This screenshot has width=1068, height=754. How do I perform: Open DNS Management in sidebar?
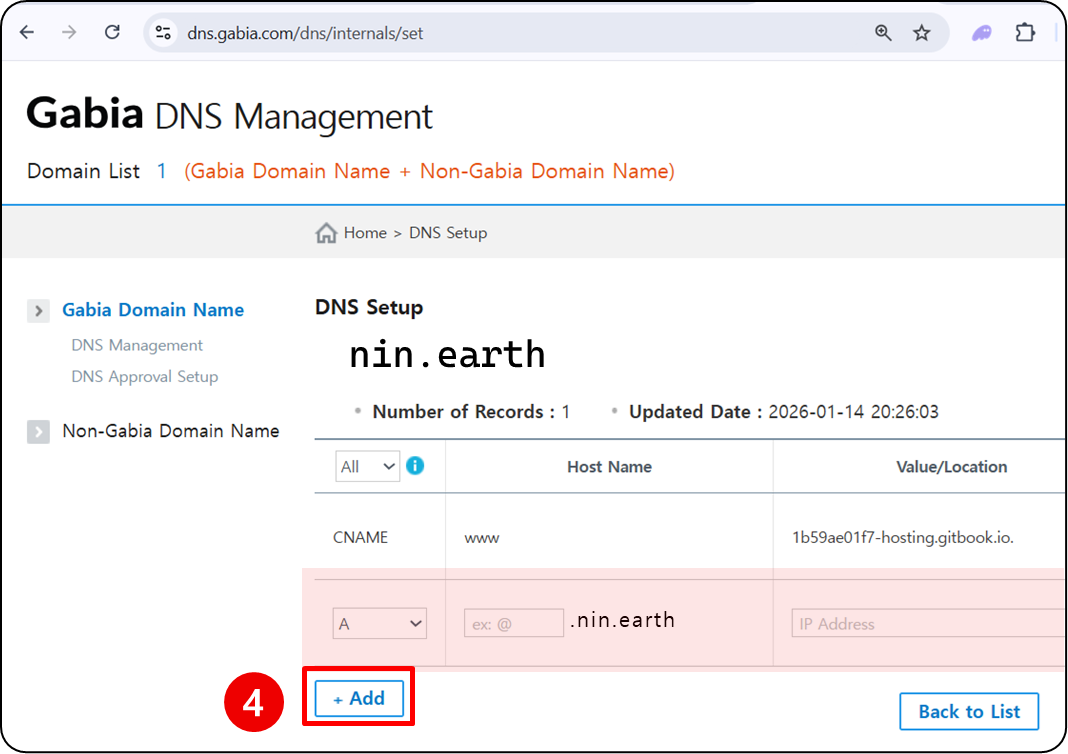click(x=137, y=345)
